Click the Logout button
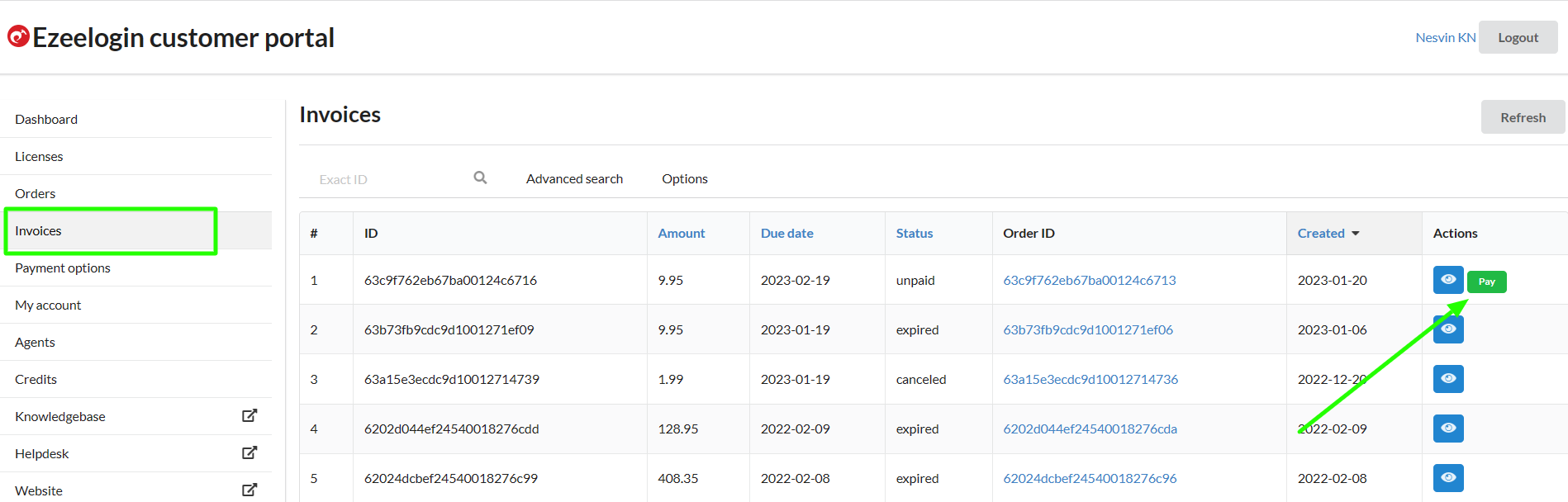This screenshot has width=1568, height=502. (x=1517, y=38)
